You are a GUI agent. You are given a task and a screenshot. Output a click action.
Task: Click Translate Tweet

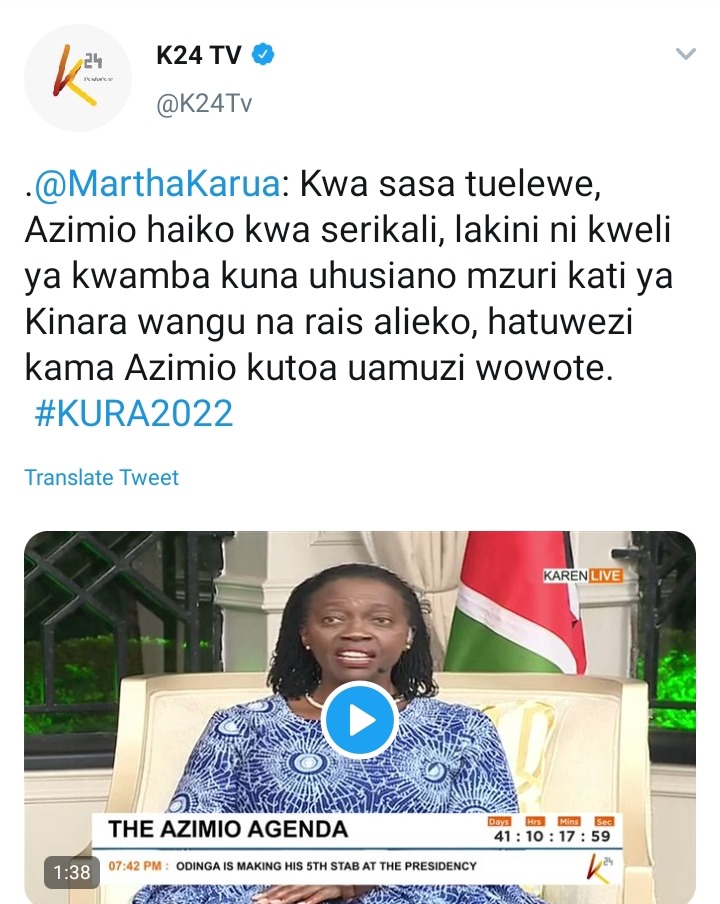pyautogui.click(x=101, y=477)
